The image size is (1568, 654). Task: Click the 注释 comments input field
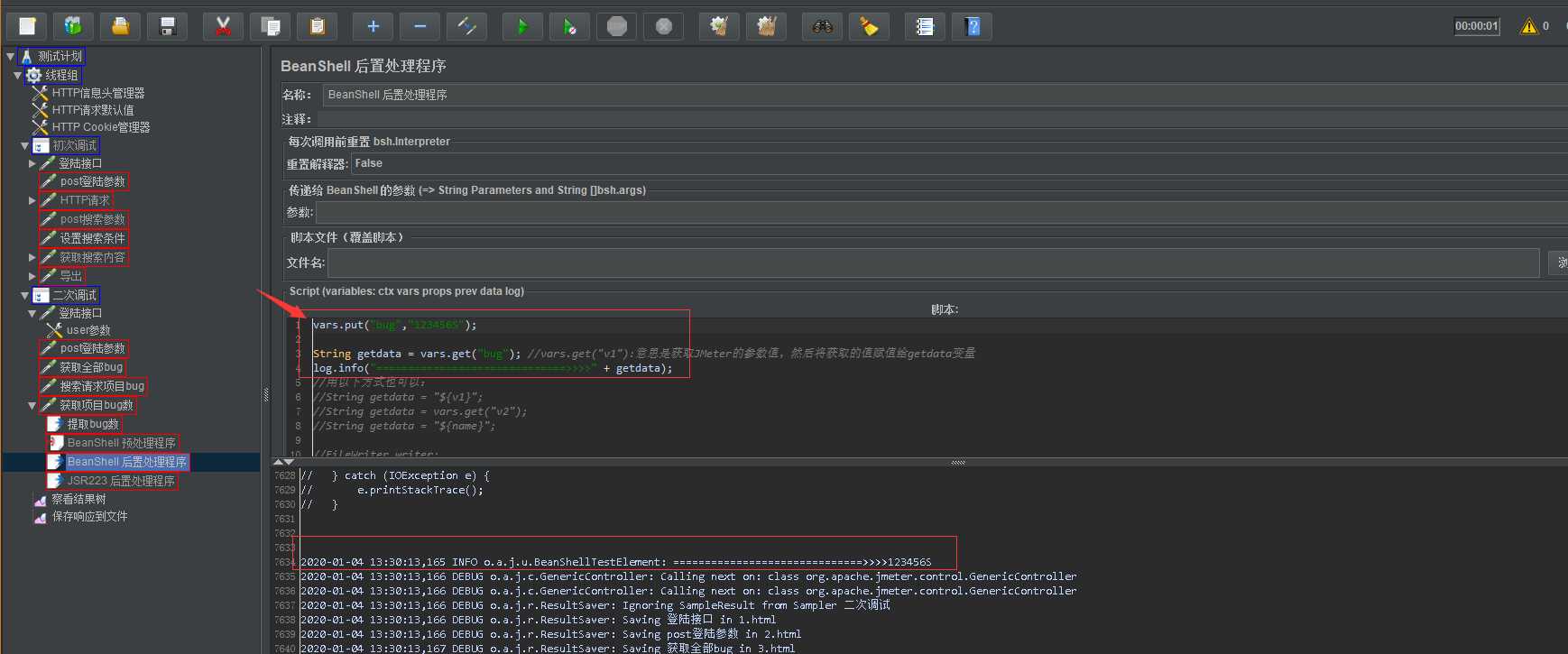pyautogui.click(x=942, y=119)
